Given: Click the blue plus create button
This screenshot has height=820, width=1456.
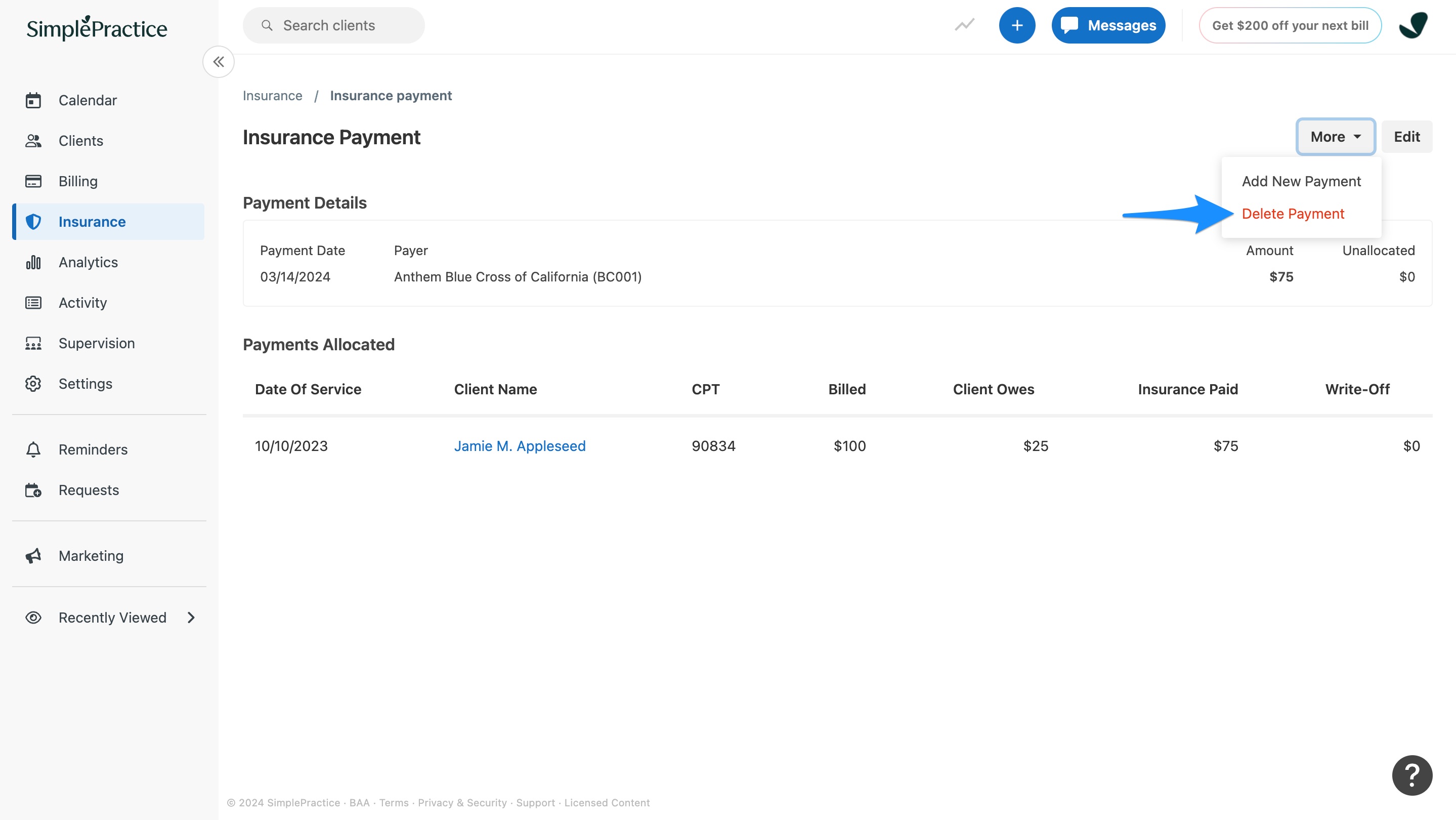Looking at the screenshot, I should 1017,25.
